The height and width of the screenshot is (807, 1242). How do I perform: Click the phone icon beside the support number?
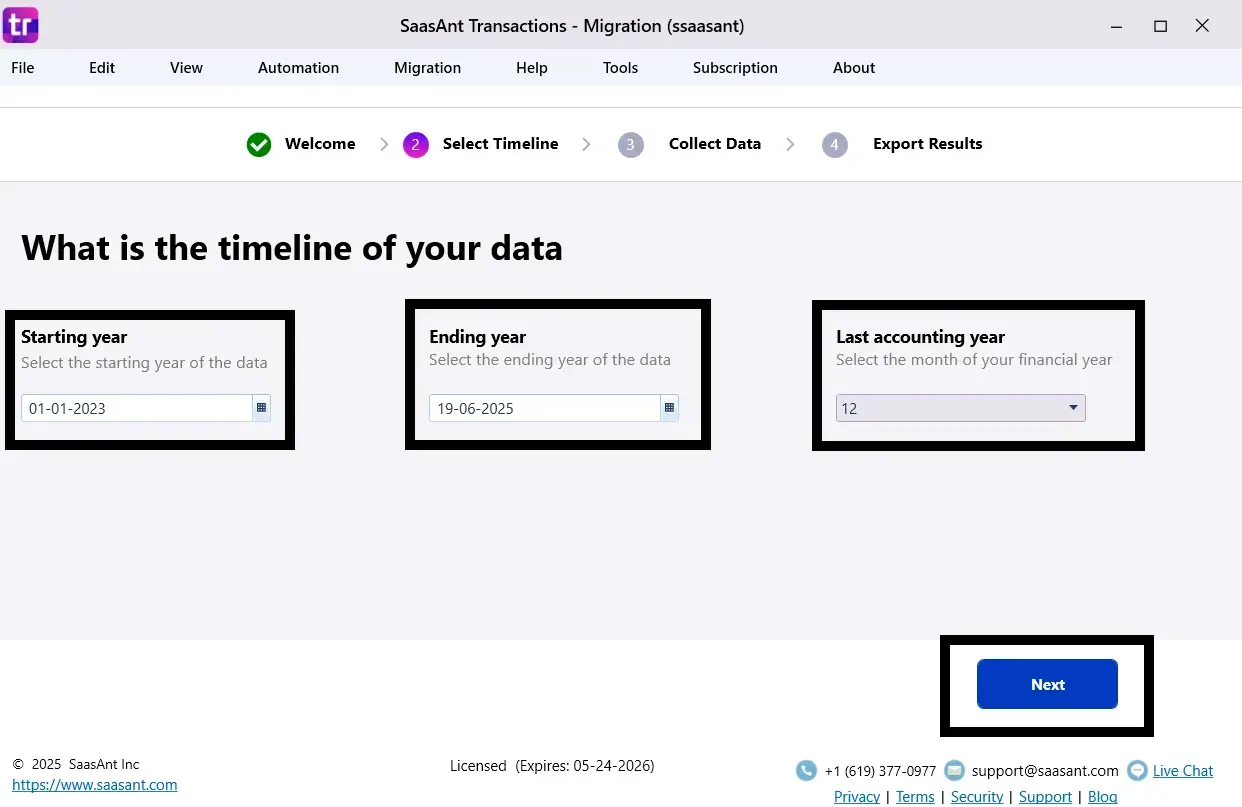(806, 770)
